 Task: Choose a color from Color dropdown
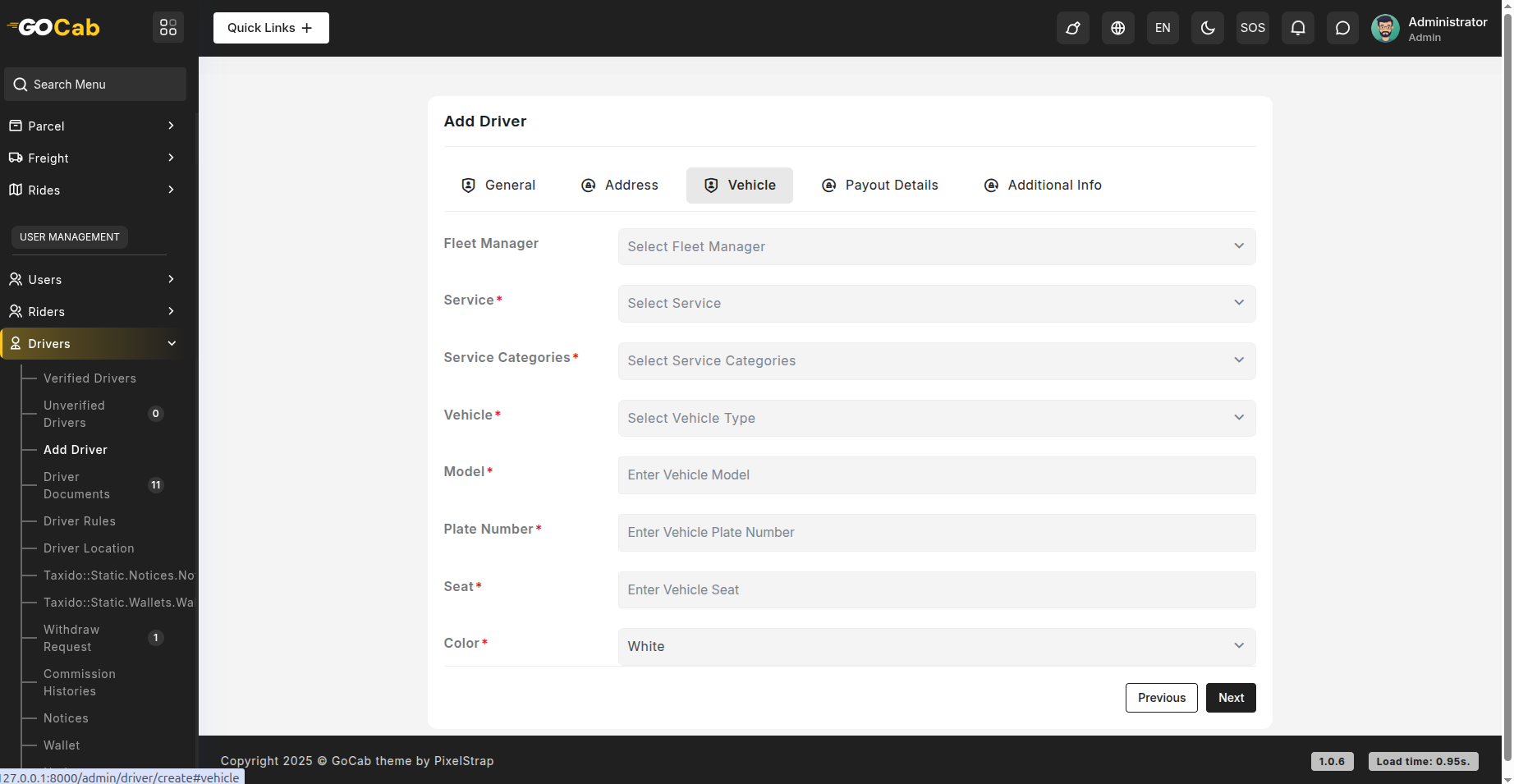[936, 647]
